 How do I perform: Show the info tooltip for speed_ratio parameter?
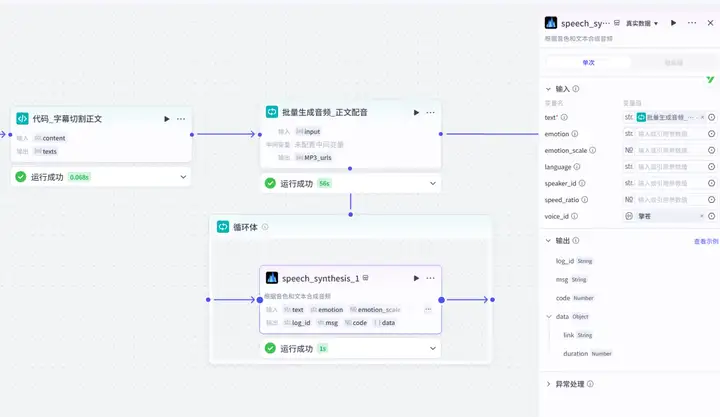[x=585, y=200]
